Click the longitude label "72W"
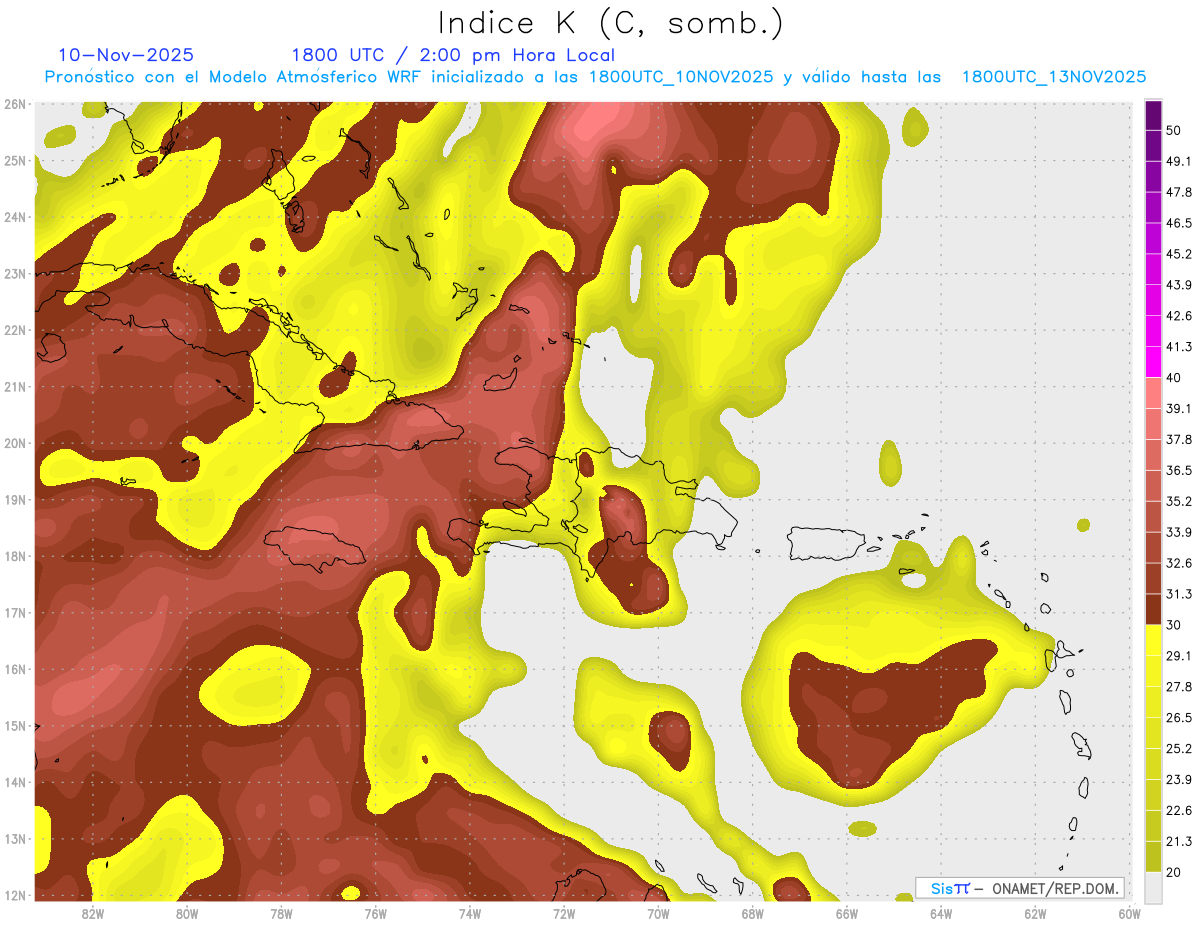1200x927 pixels. (x=564, y=913)
